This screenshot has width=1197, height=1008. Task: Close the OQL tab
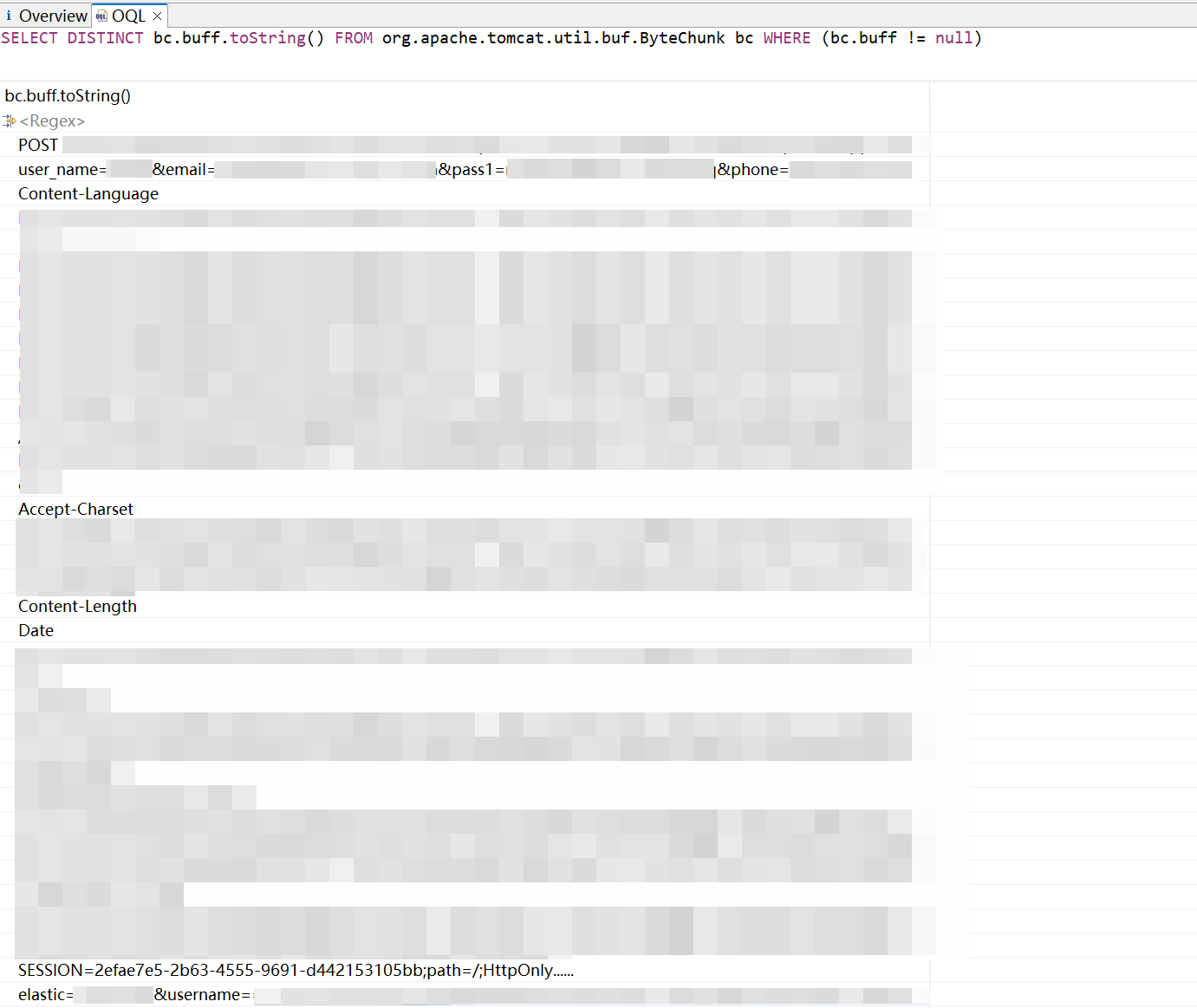(x=158, y=16)
